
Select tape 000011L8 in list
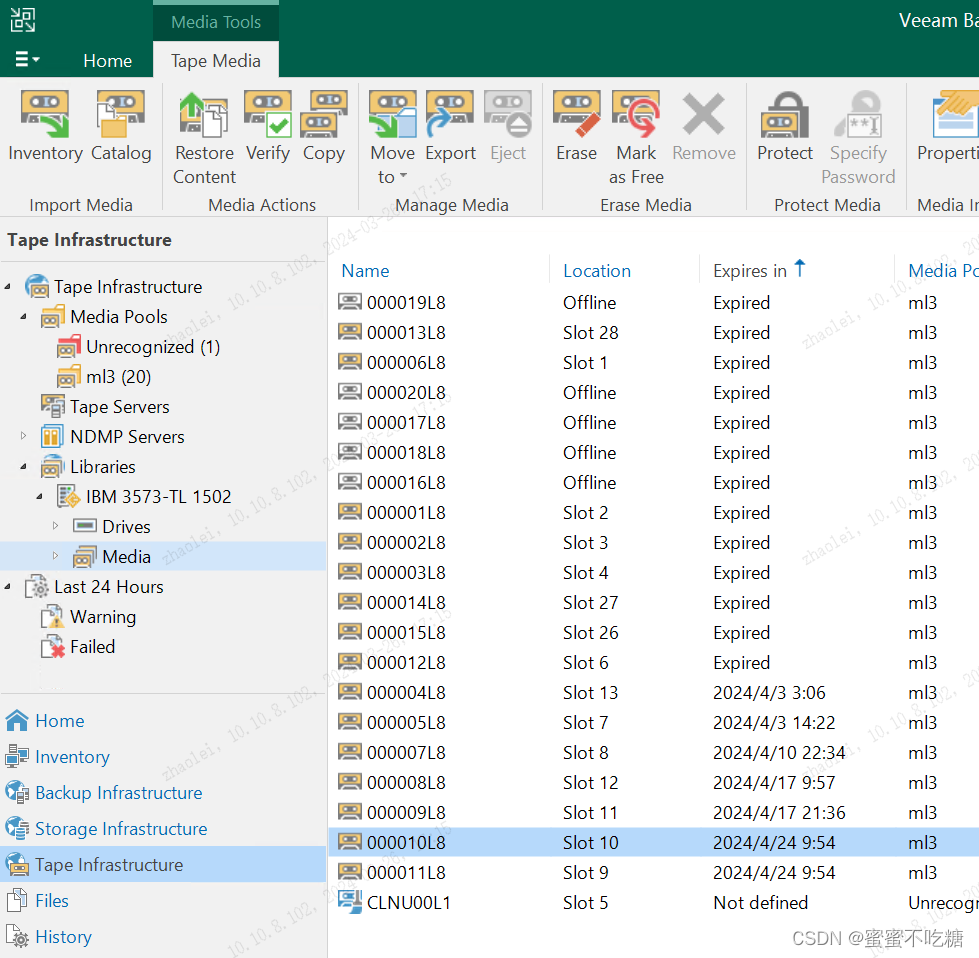(x=406, y=872)
